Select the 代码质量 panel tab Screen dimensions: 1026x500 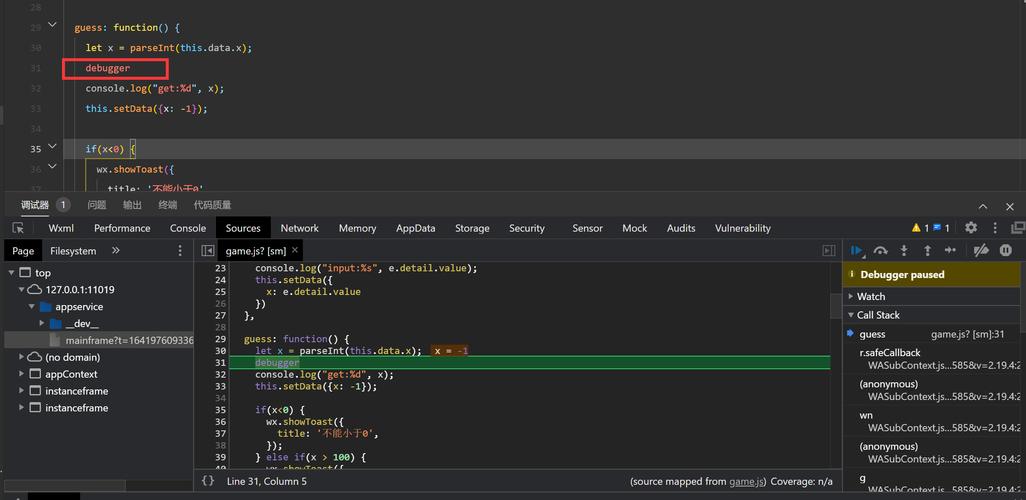point(213,205)
